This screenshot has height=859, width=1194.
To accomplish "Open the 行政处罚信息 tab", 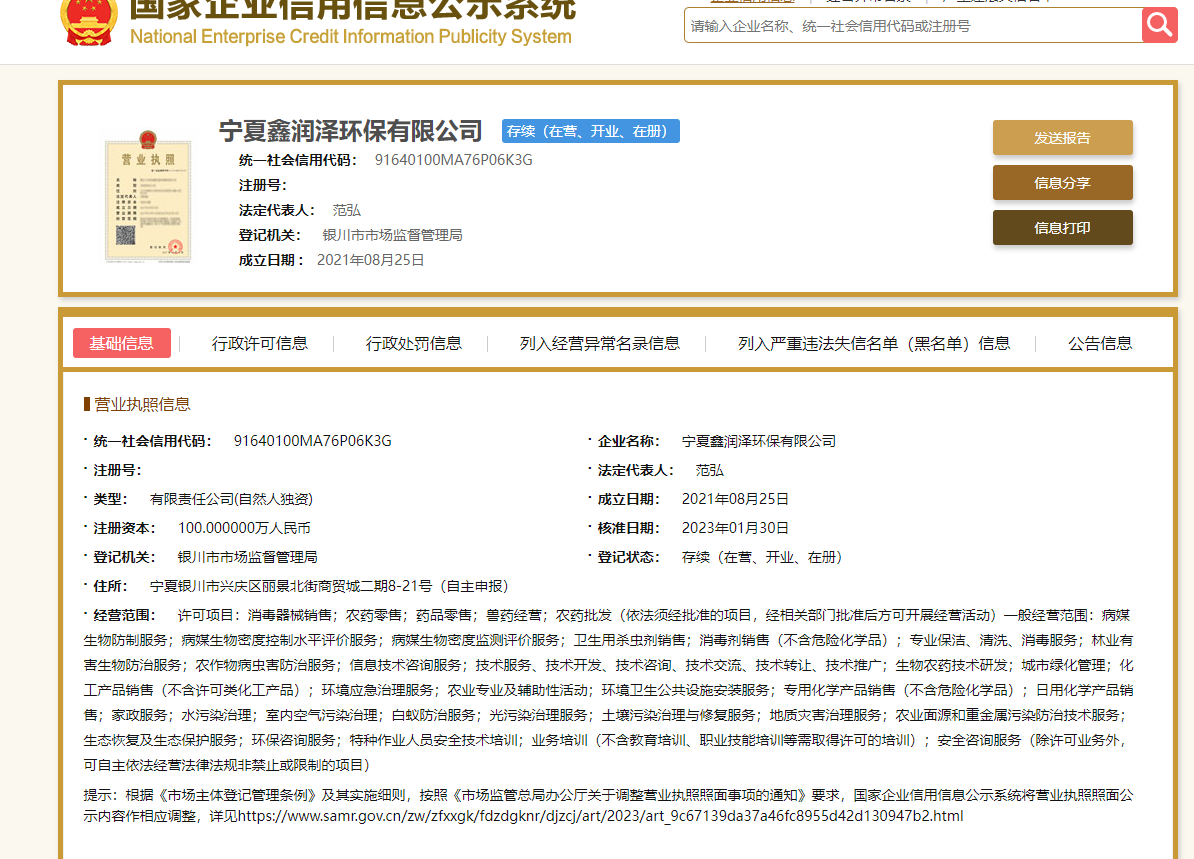I will (413, 343).
